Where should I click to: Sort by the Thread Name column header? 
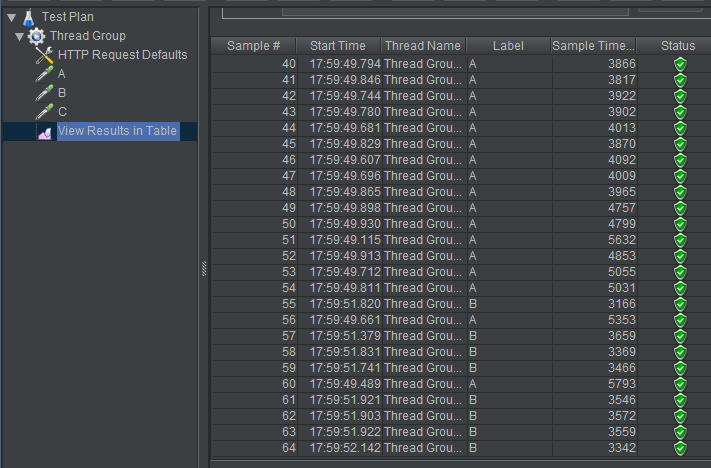coord(423,46)
